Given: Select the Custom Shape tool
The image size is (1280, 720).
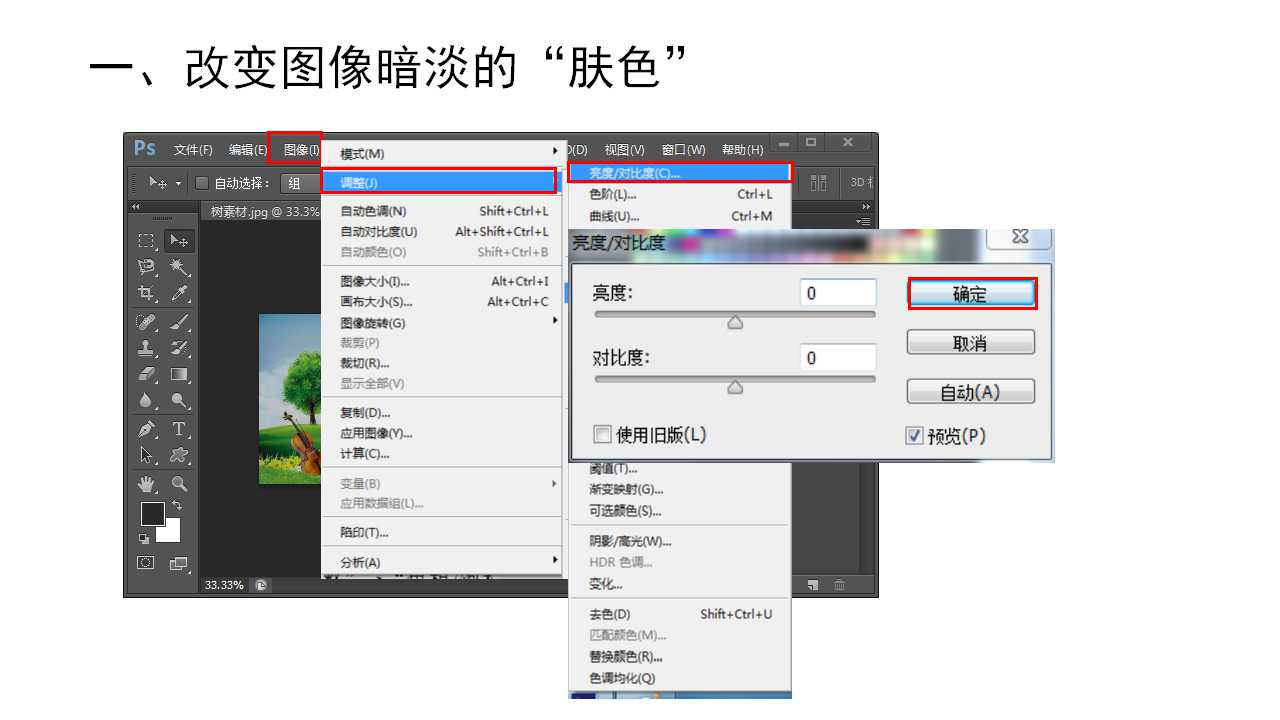Looking at the screenshot, I should (180, 455).
